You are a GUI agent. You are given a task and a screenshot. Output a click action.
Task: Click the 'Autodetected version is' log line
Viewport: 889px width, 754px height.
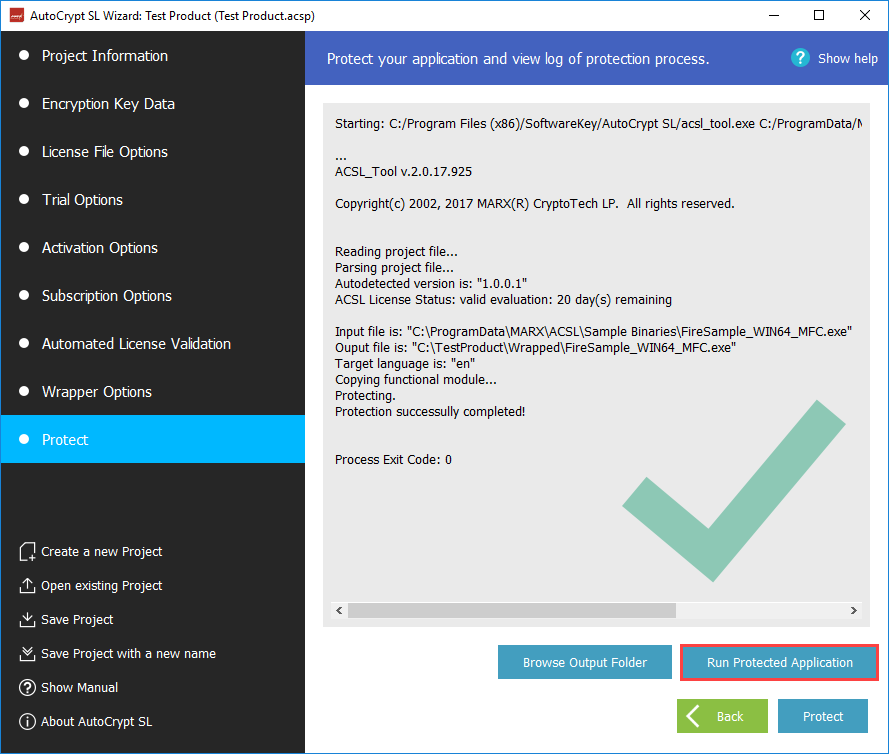tap(431, 283)
